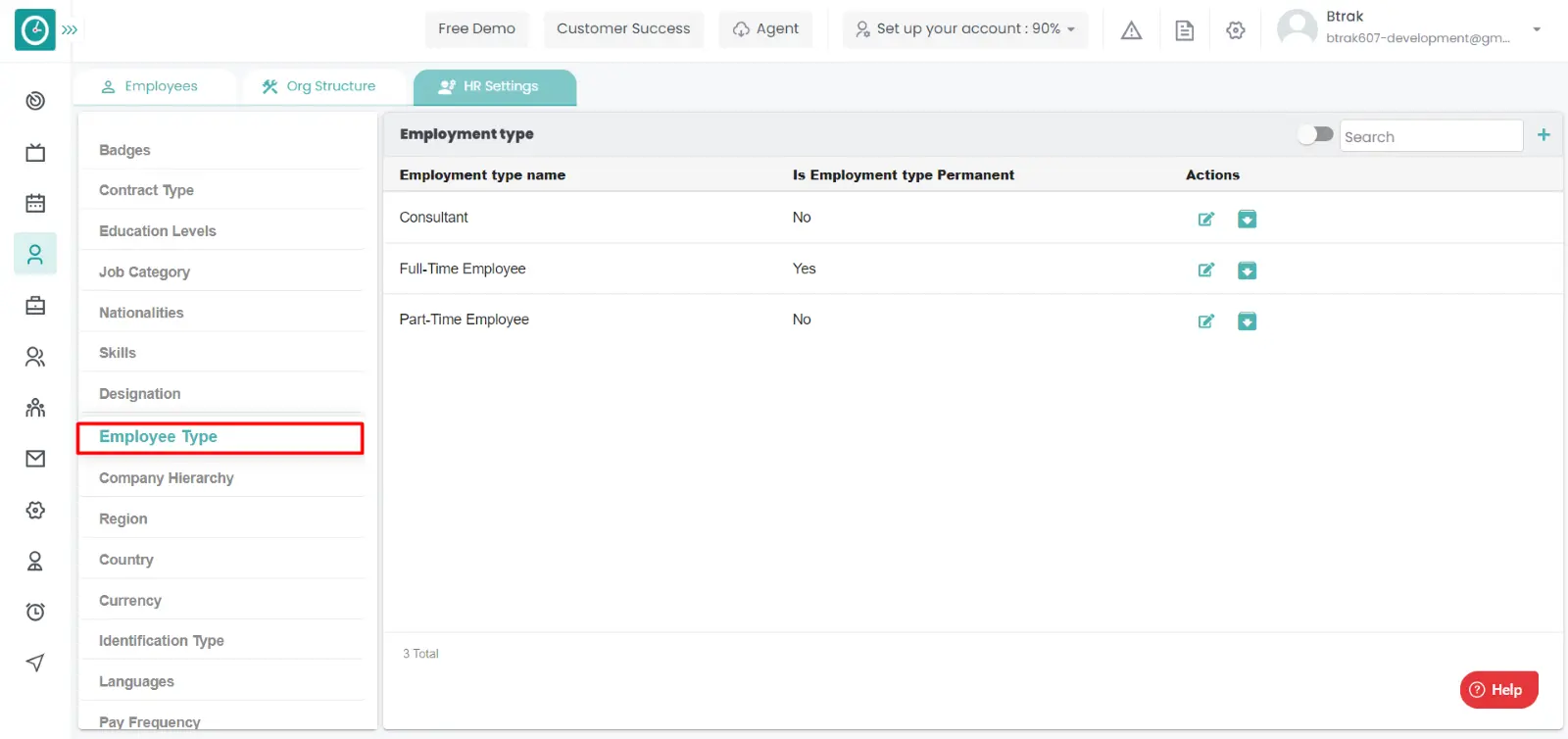Click the Yes value for Full-Time Employee
The image size is (1568, 739).
coord(804,269)
